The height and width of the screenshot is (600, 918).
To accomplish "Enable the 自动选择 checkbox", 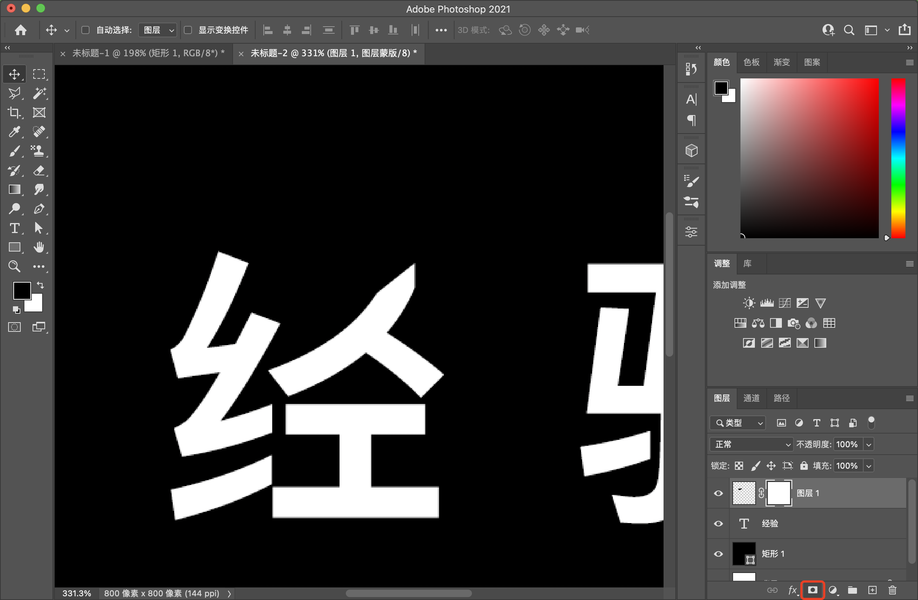I will point(85,30).
